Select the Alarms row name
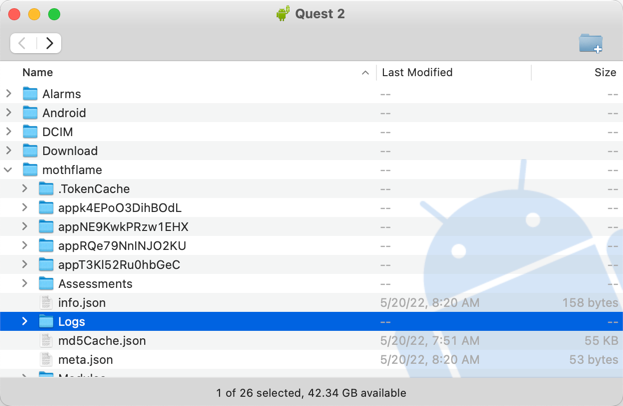623x406 pixels. [x=62, y=94]
